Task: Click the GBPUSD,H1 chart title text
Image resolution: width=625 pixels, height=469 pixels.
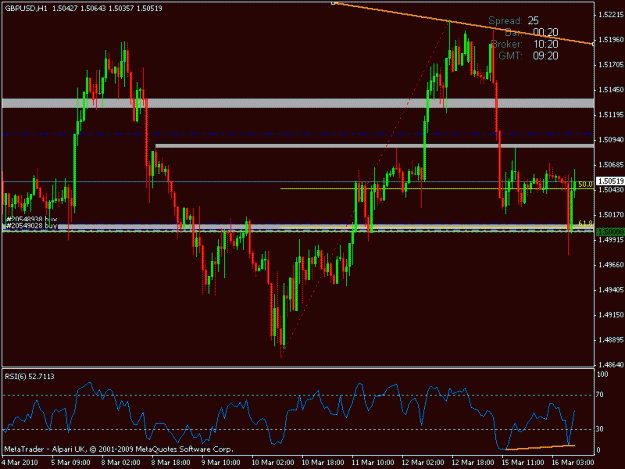Action: tap(26, 8)
